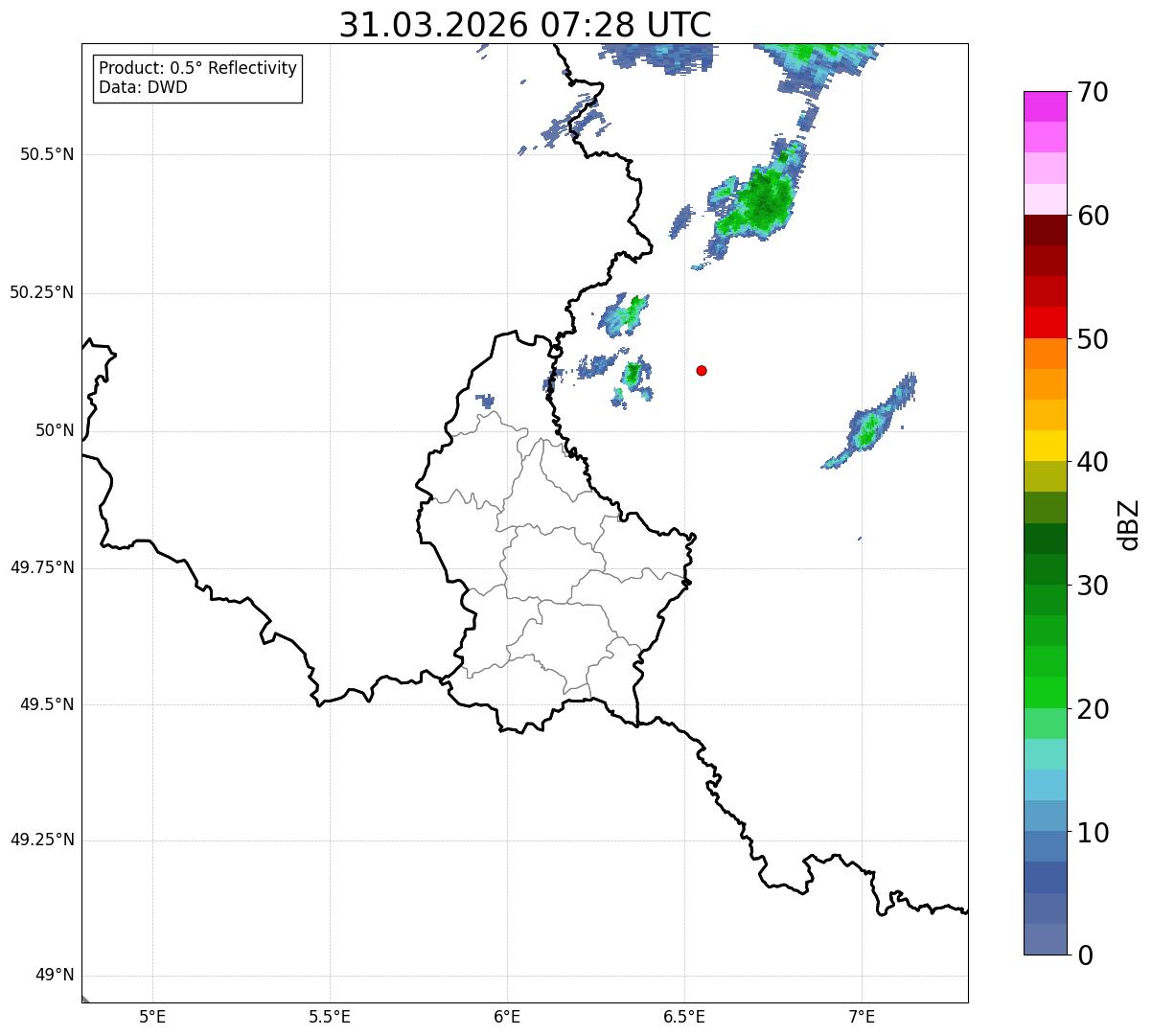
Task: Click the Data: DWD label
Action: 144,88
